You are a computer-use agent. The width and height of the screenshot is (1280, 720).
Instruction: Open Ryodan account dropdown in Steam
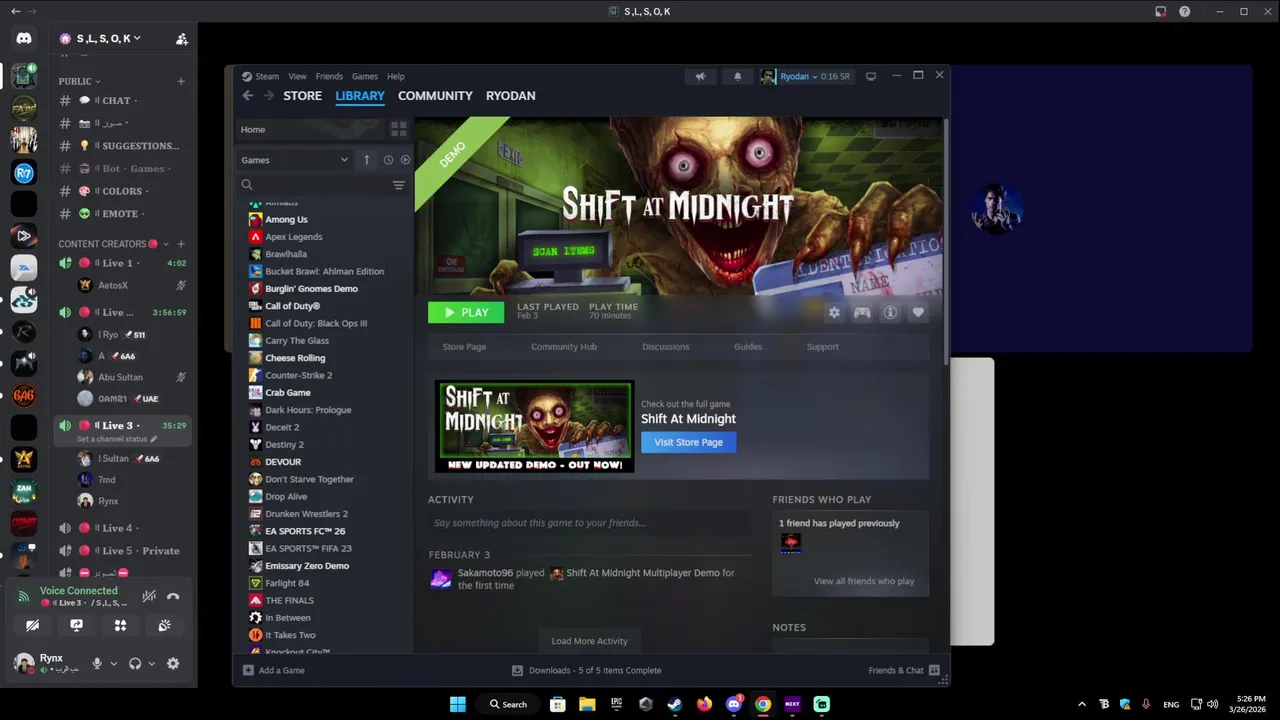tap(806, 76)
